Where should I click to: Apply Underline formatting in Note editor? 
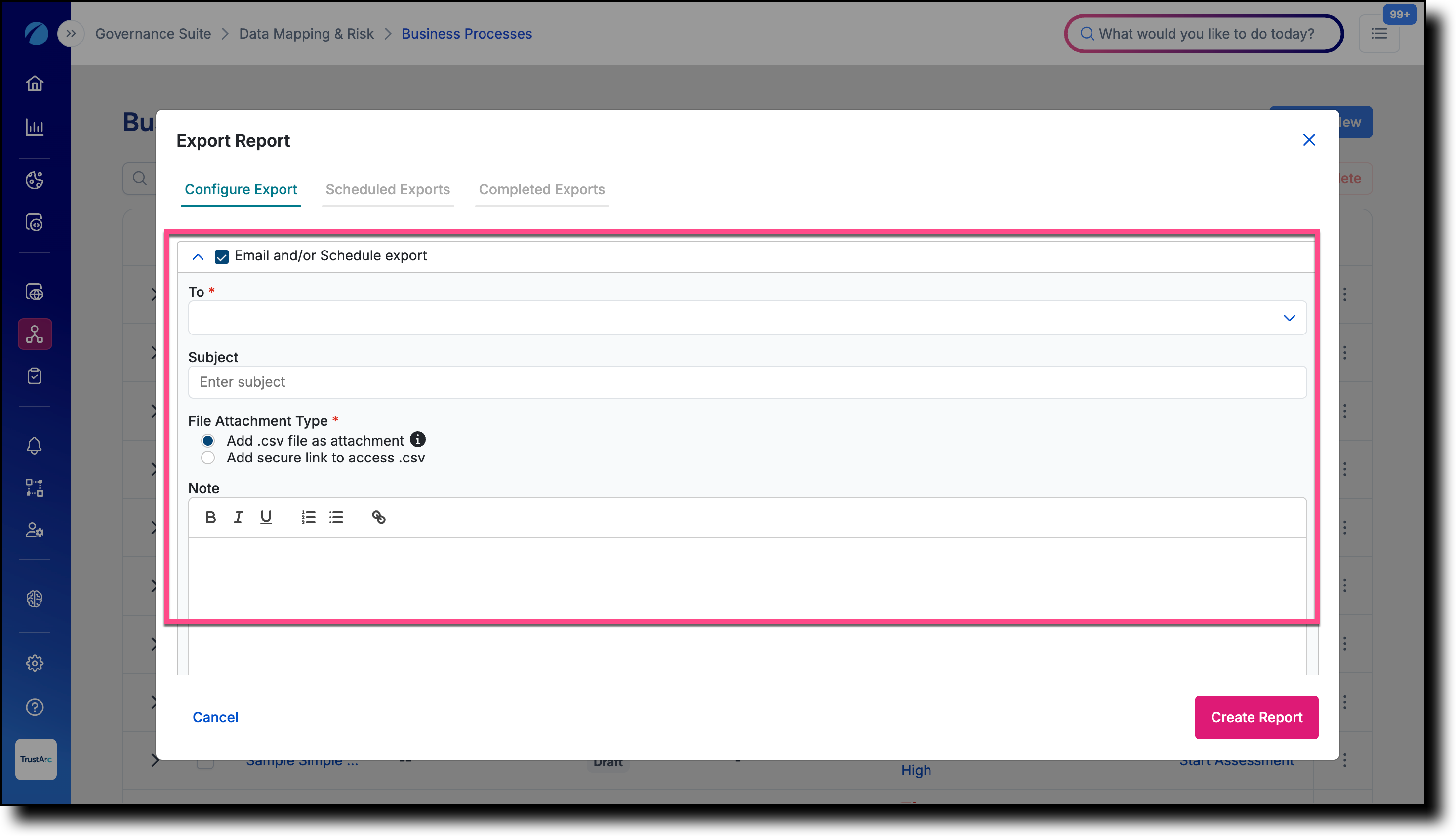tap(266, 517)
